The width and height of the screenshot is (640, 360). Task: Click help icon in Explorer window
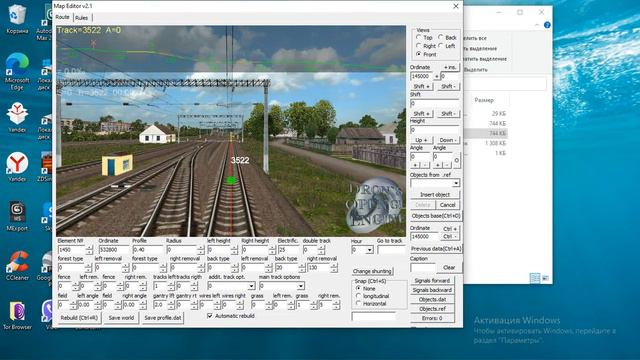point(547,25)
